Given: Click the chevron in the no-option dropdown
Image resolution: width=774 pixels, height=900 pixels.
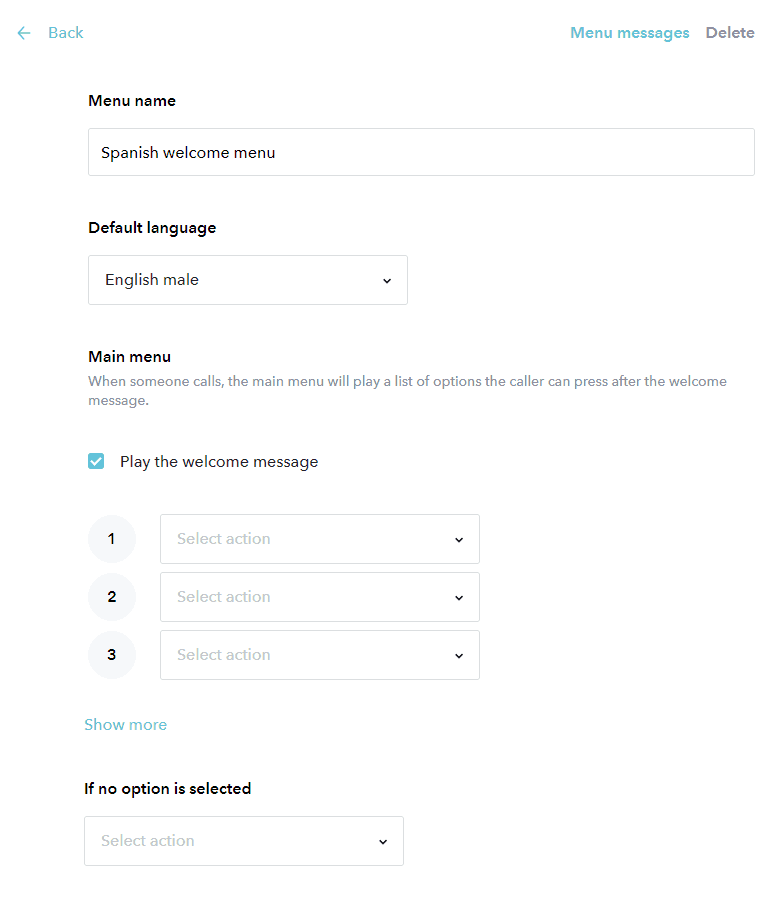Looking at the screenshot, I should point(383,842).
